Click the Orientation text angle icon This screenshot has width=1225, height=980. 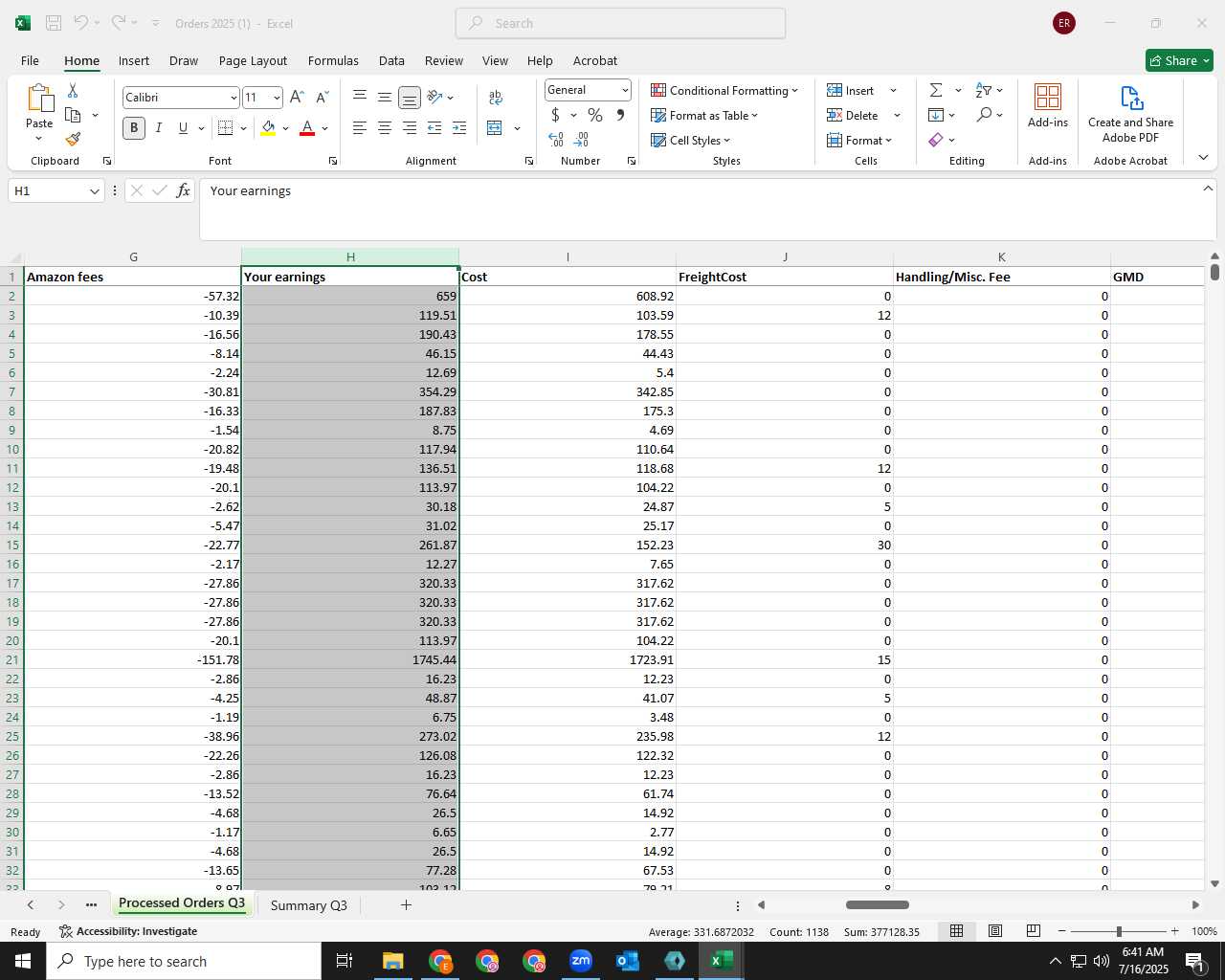pos(434,97)
